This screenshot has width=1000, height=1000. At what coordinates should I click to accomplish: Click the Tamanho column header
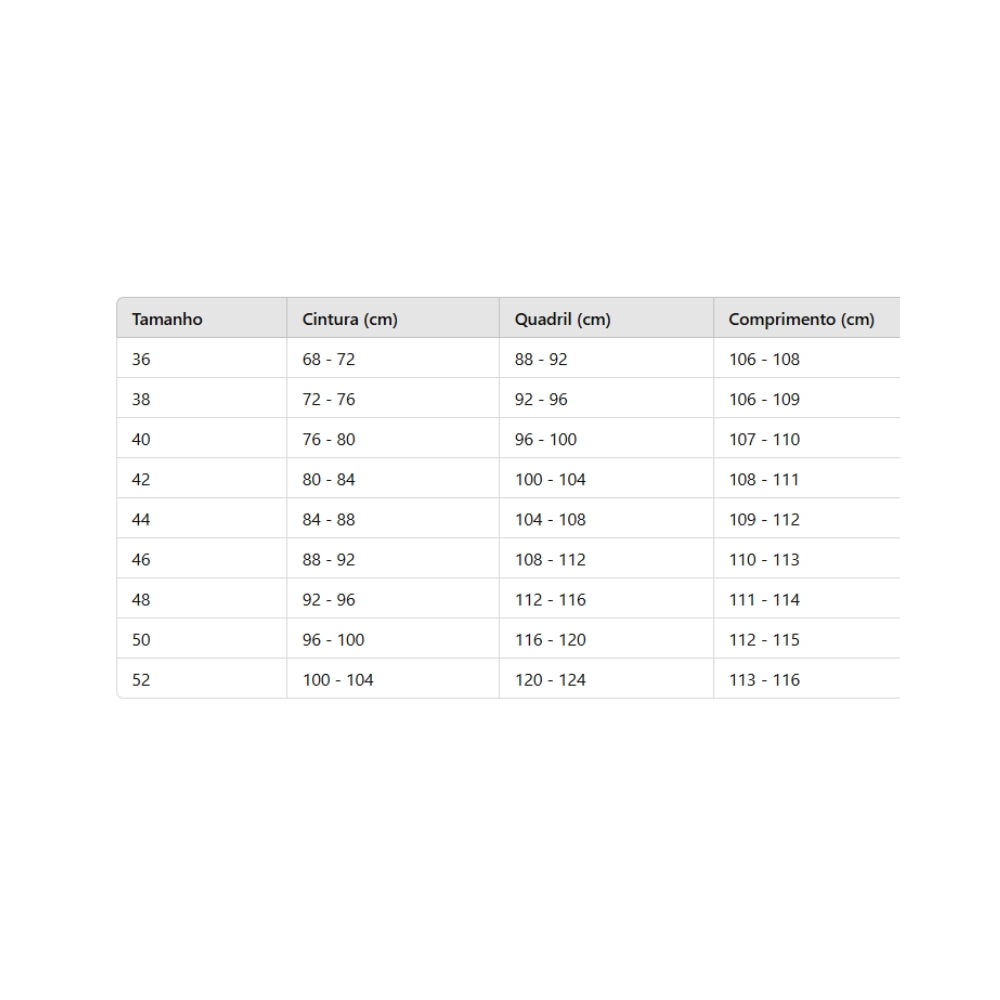167,319
